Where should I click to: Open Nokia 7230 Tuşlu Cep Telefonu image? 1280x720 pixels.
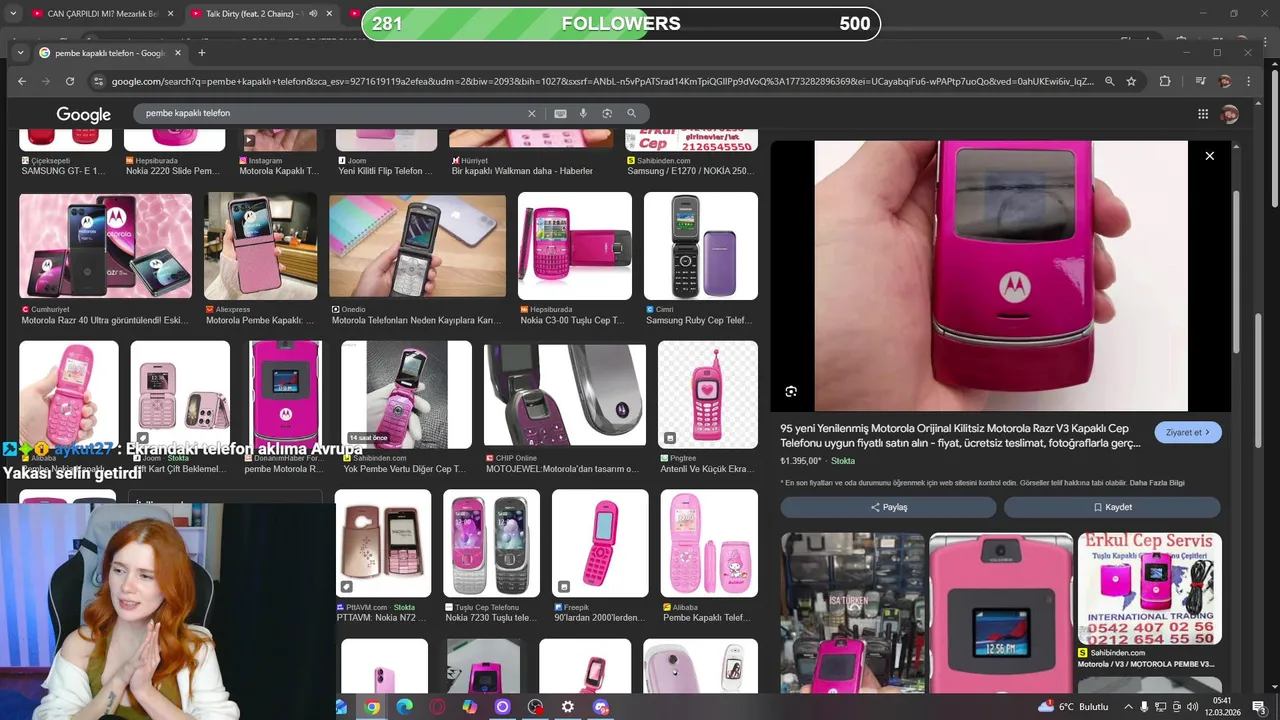(491, 543)
